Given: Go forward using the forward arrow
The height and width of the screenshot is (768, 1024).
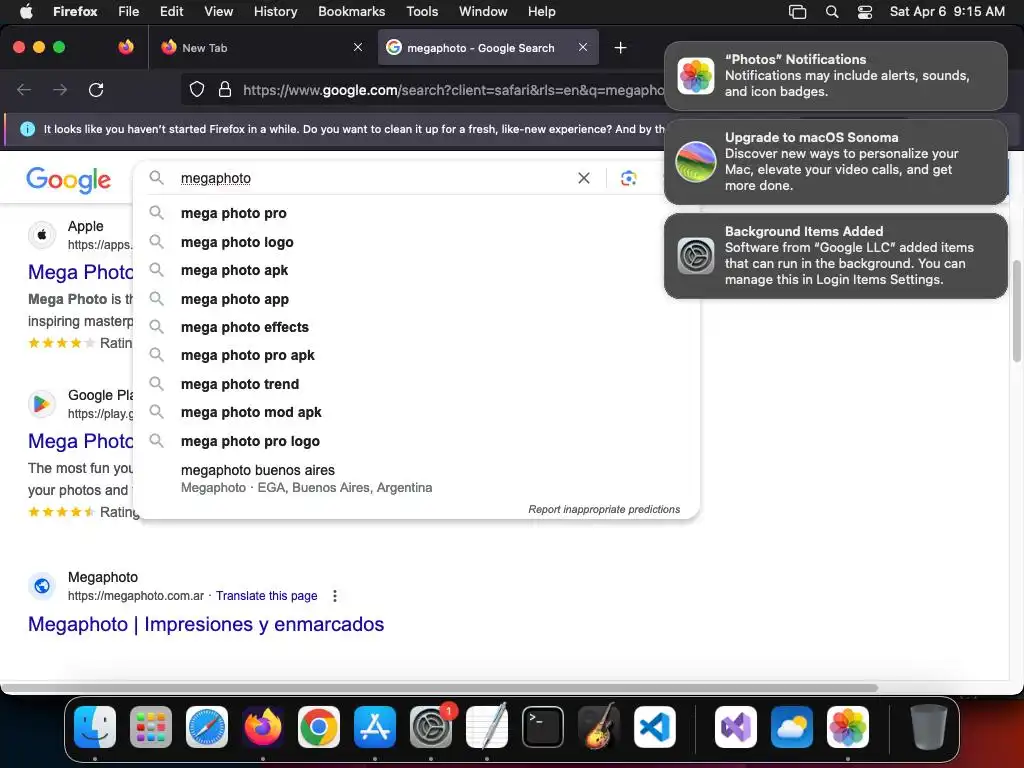Looking at the screenshot, I should click(x=60, y=89).
